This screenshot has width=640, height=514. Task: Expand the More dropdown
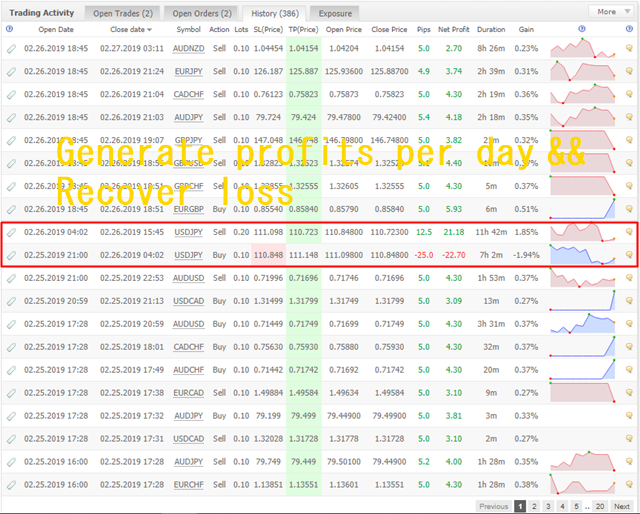pos(611,12)
